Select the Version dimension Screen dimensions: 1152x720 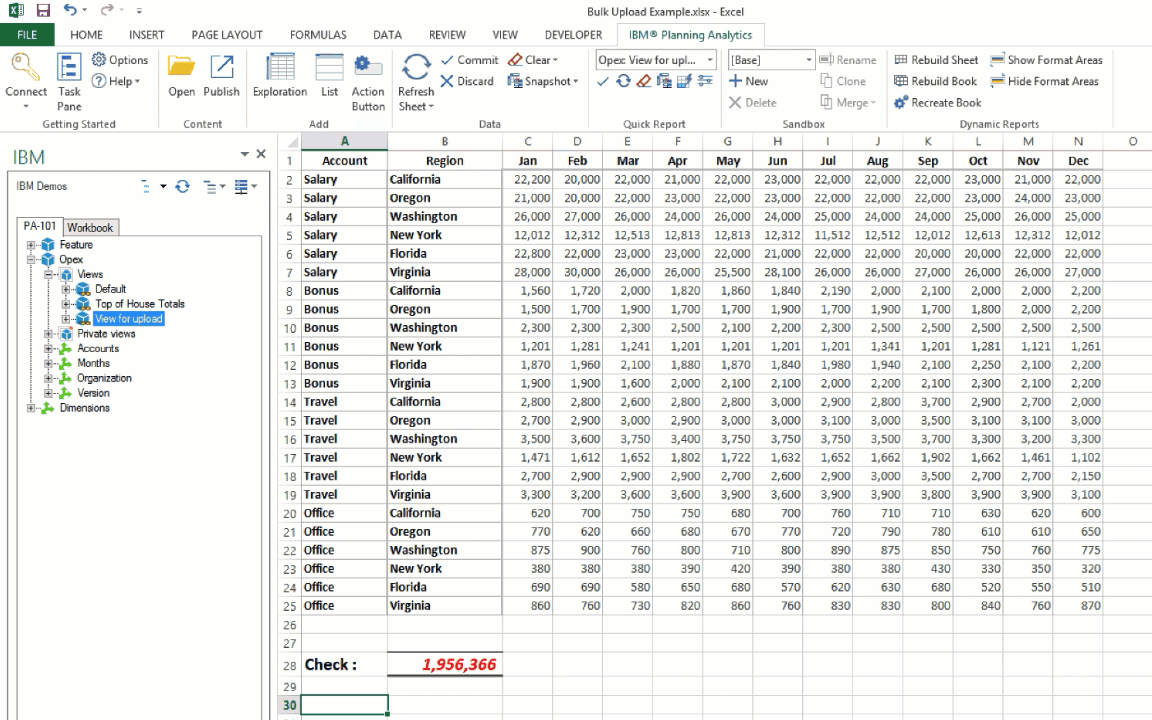click(x=93, y=393)
